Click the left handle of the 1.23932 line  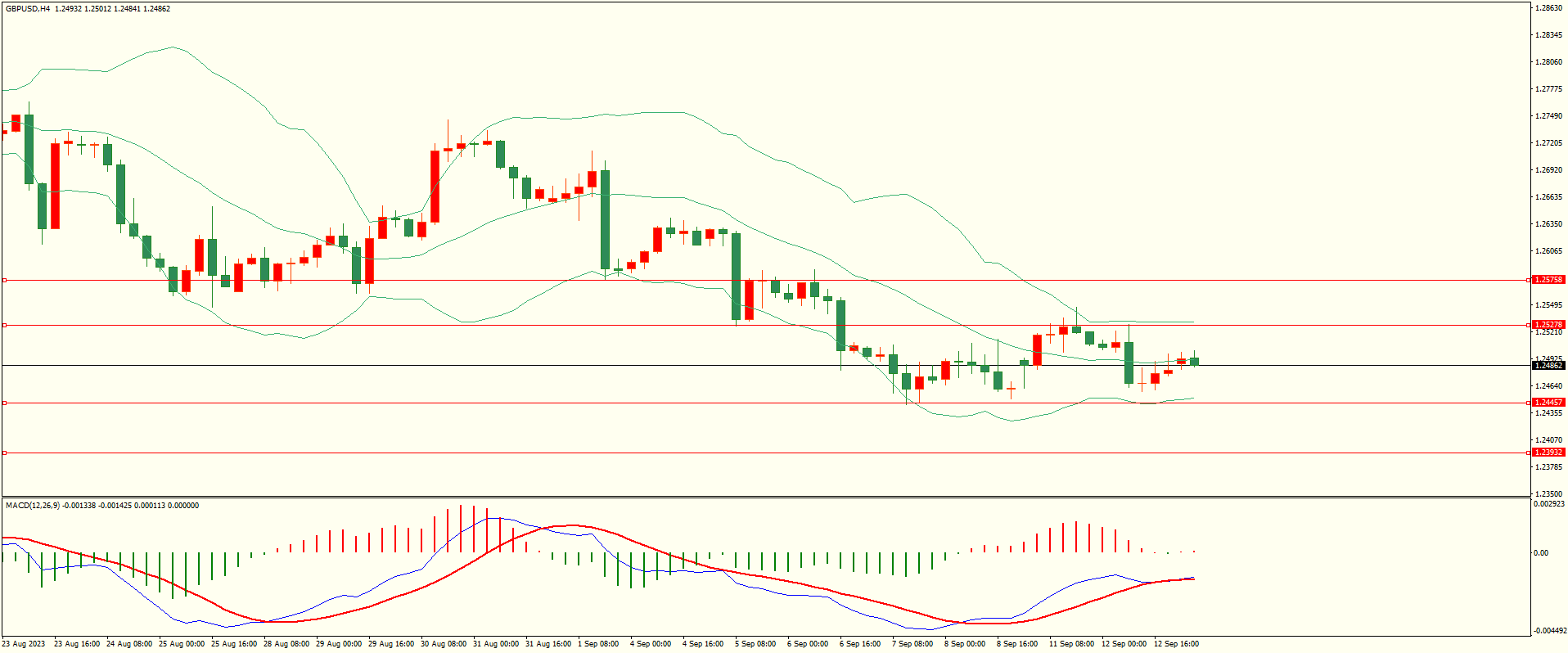tap(5, 453)
